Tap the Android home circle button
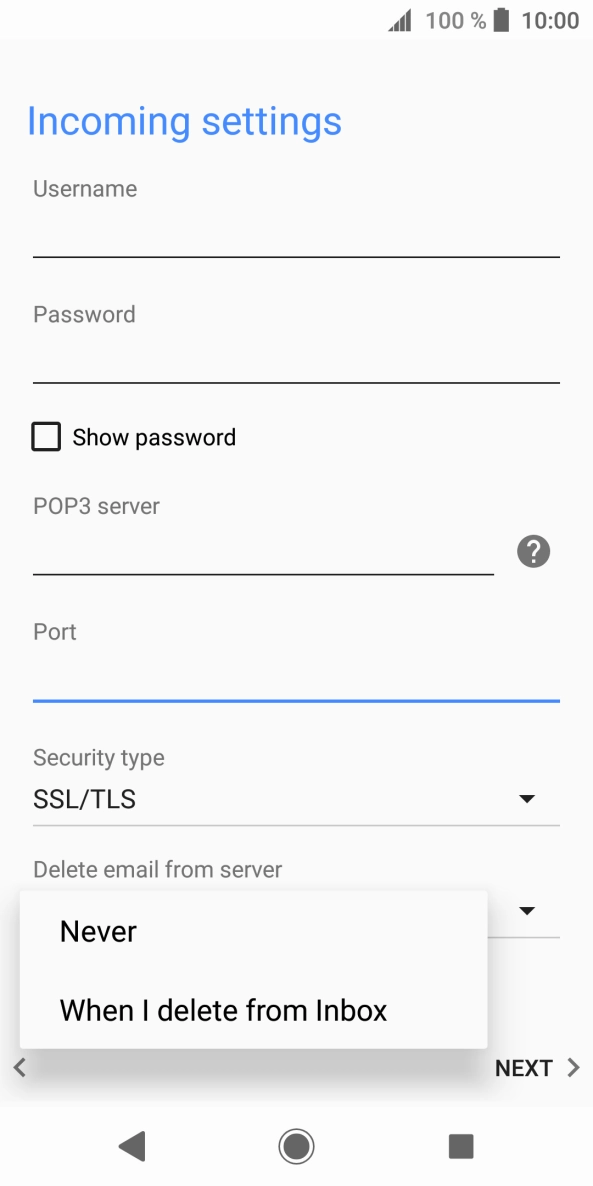The image size is (593, 1186). pyautogui.click(x=296, y=1146)
